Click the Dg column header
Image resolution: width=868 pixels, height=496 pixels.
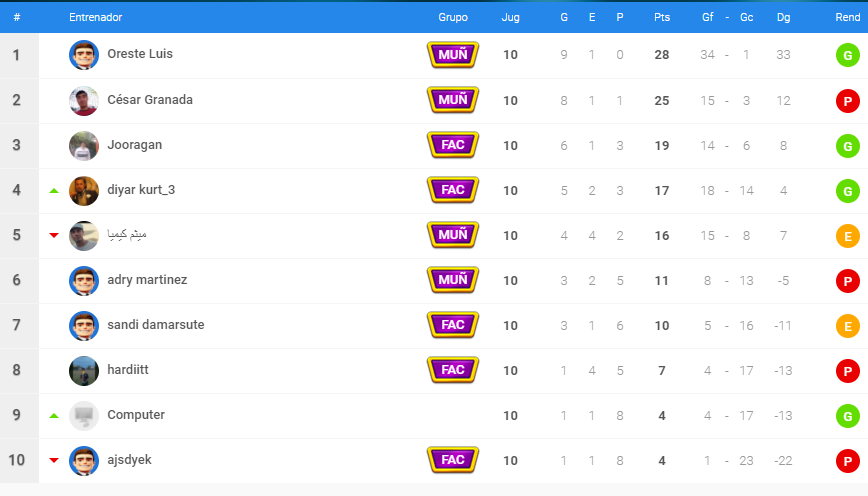783,17
